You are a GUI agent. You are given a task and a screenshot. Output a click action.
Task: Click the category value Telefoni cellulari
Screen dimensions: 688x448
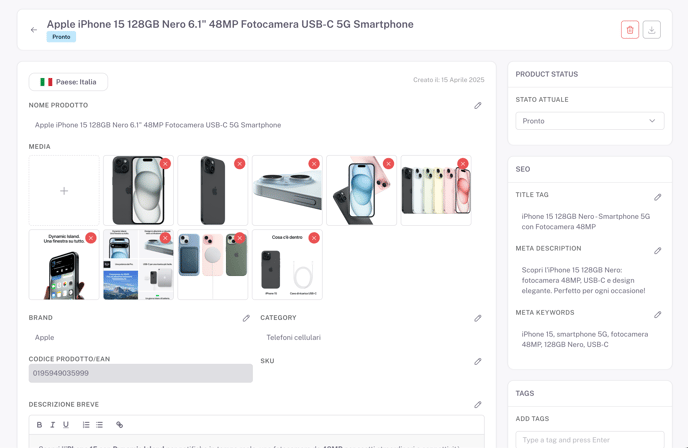pos(294,337)
